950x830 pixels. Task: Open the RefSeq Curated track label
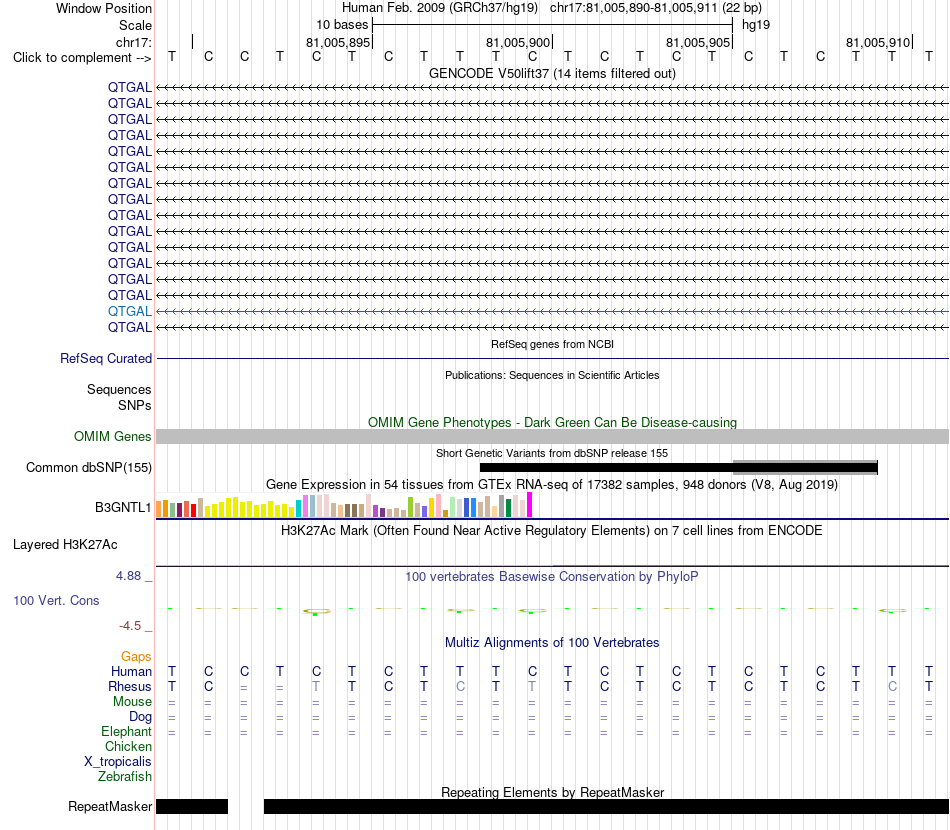click(x=106, y=359)
